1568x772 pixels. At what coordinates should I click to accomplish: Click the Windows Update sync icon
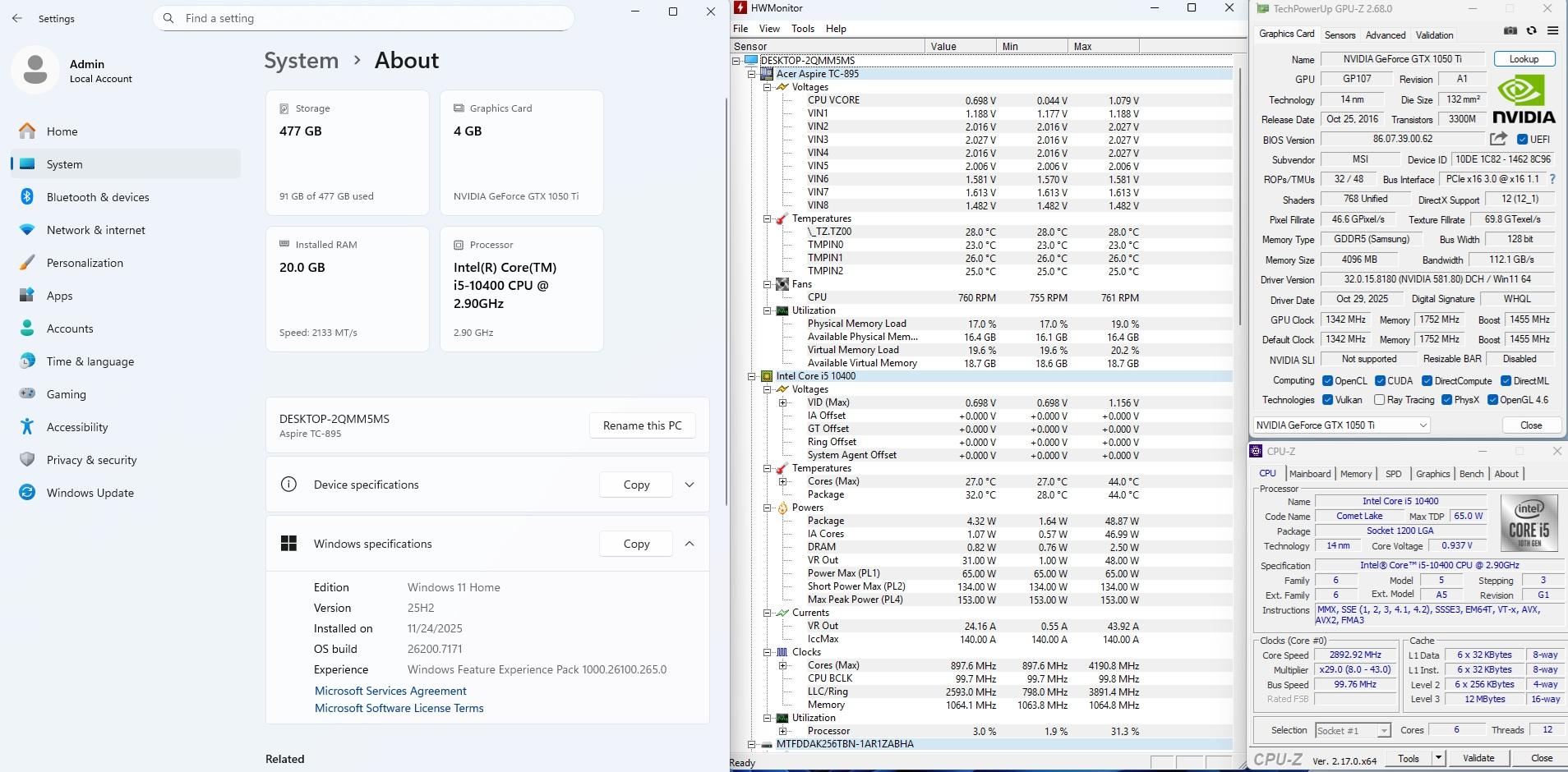[x=27, y=493]
